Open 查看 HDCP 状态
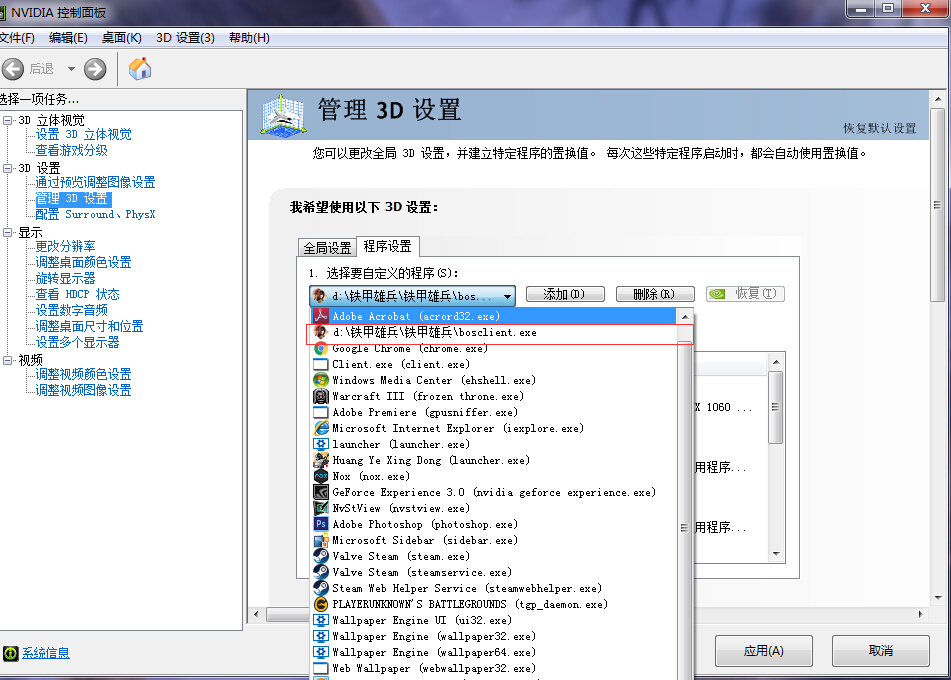Viewport: 951px width, 680px height. point(77,294)
